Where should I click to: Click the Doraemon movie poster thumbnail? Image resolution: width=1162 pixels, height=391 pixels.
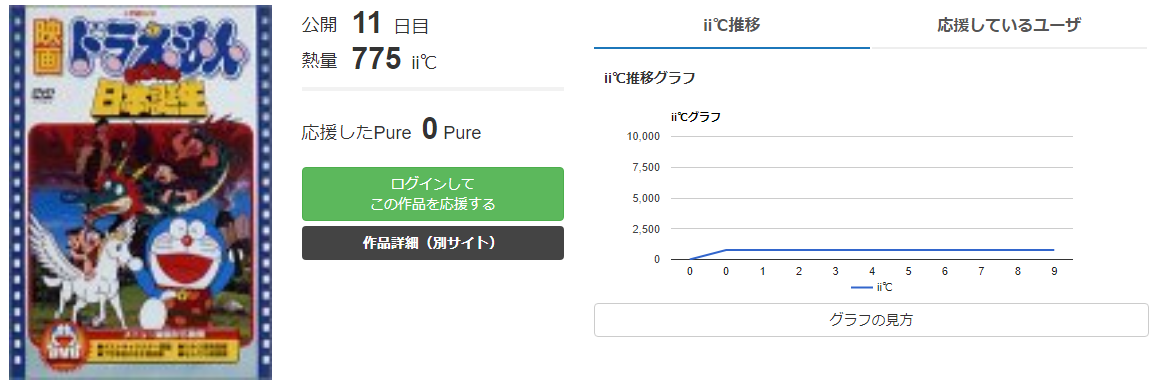pos(141,193)
